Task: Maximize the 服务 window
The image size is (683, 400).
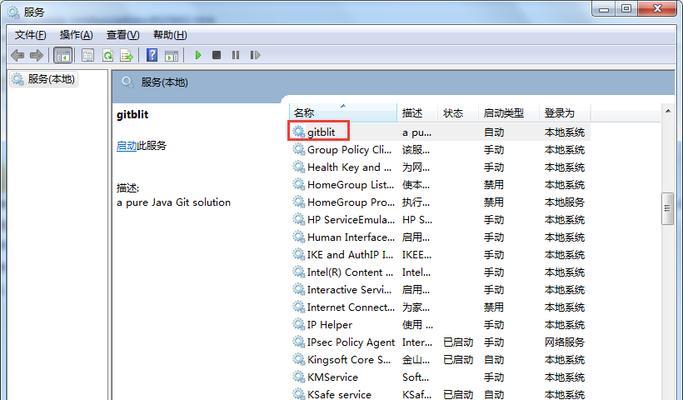Action: click(x=626, y=9)
